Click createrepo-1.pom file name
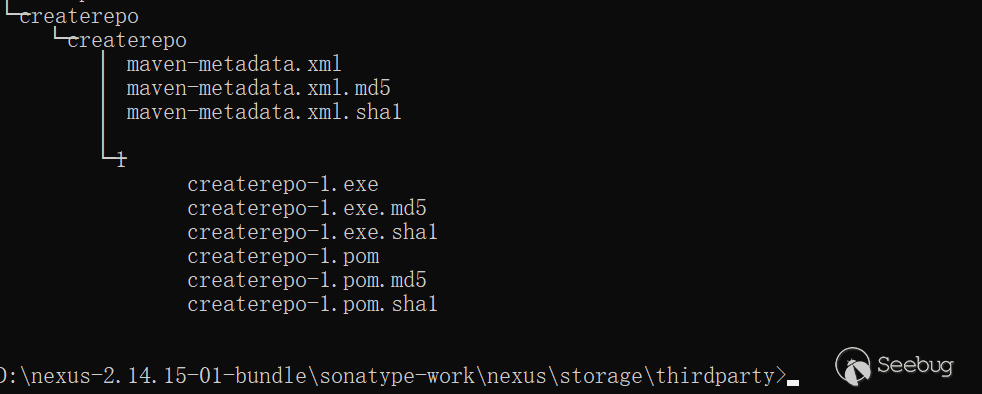982x394 pixels. (x=283, y=256)
